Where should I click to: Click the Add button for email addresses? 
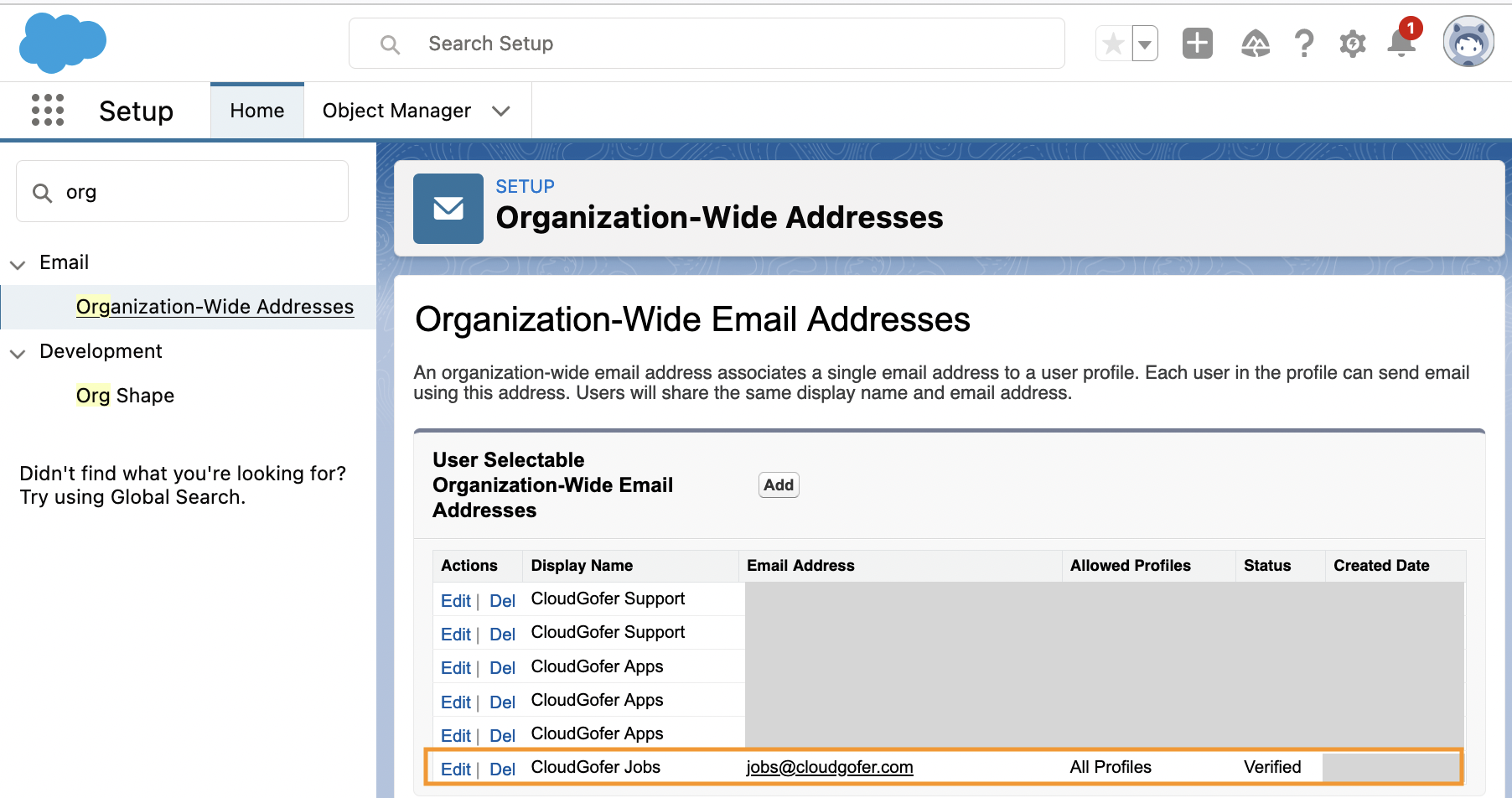pos(779,485)
